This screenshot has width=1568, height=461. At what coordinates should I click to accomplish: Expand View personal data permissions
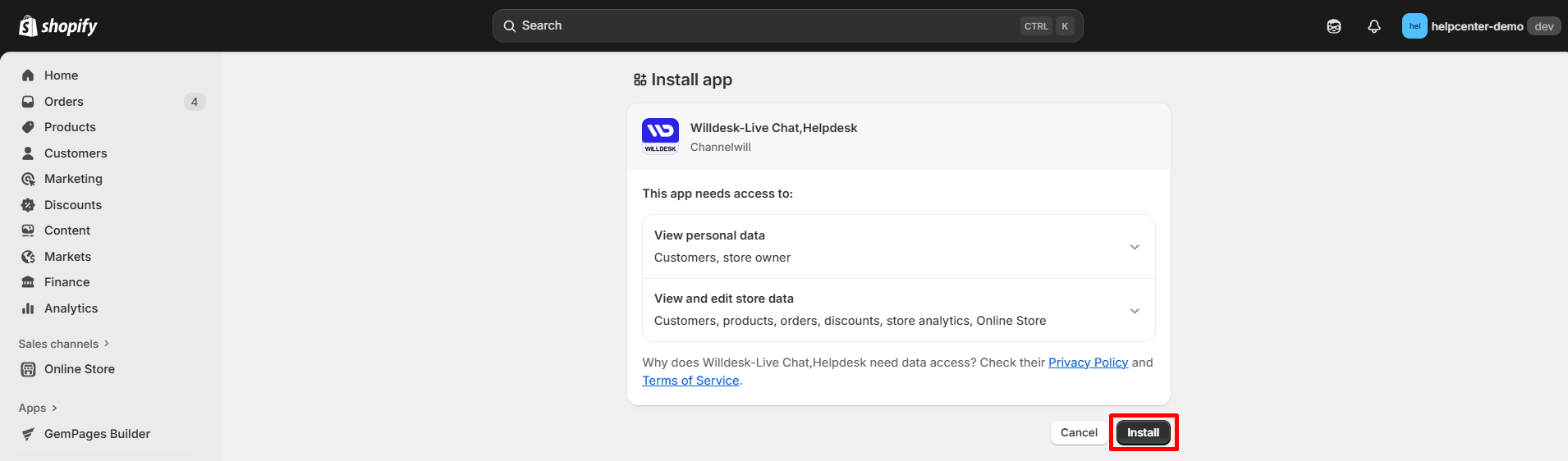coord(1134,247)
